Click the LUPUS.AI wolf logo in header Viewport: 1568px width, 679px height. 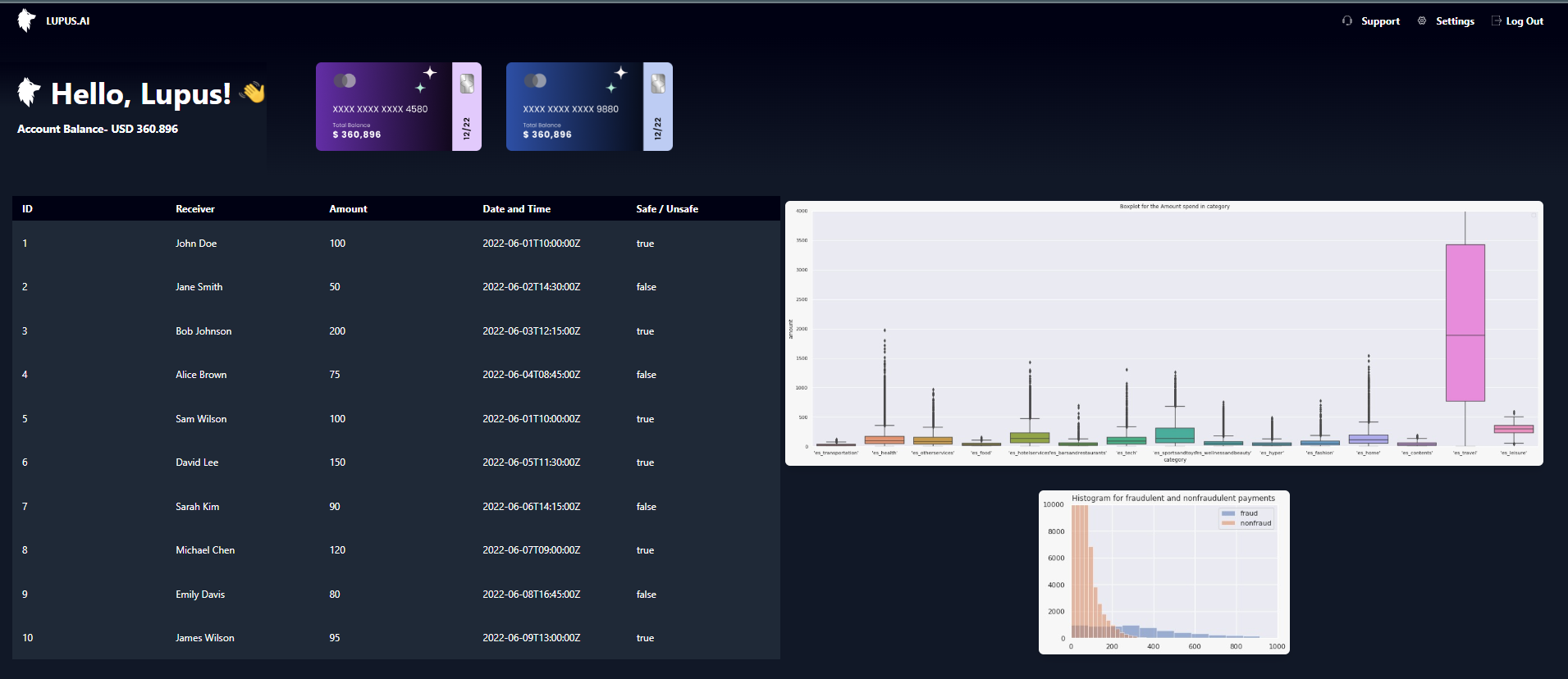26,21
